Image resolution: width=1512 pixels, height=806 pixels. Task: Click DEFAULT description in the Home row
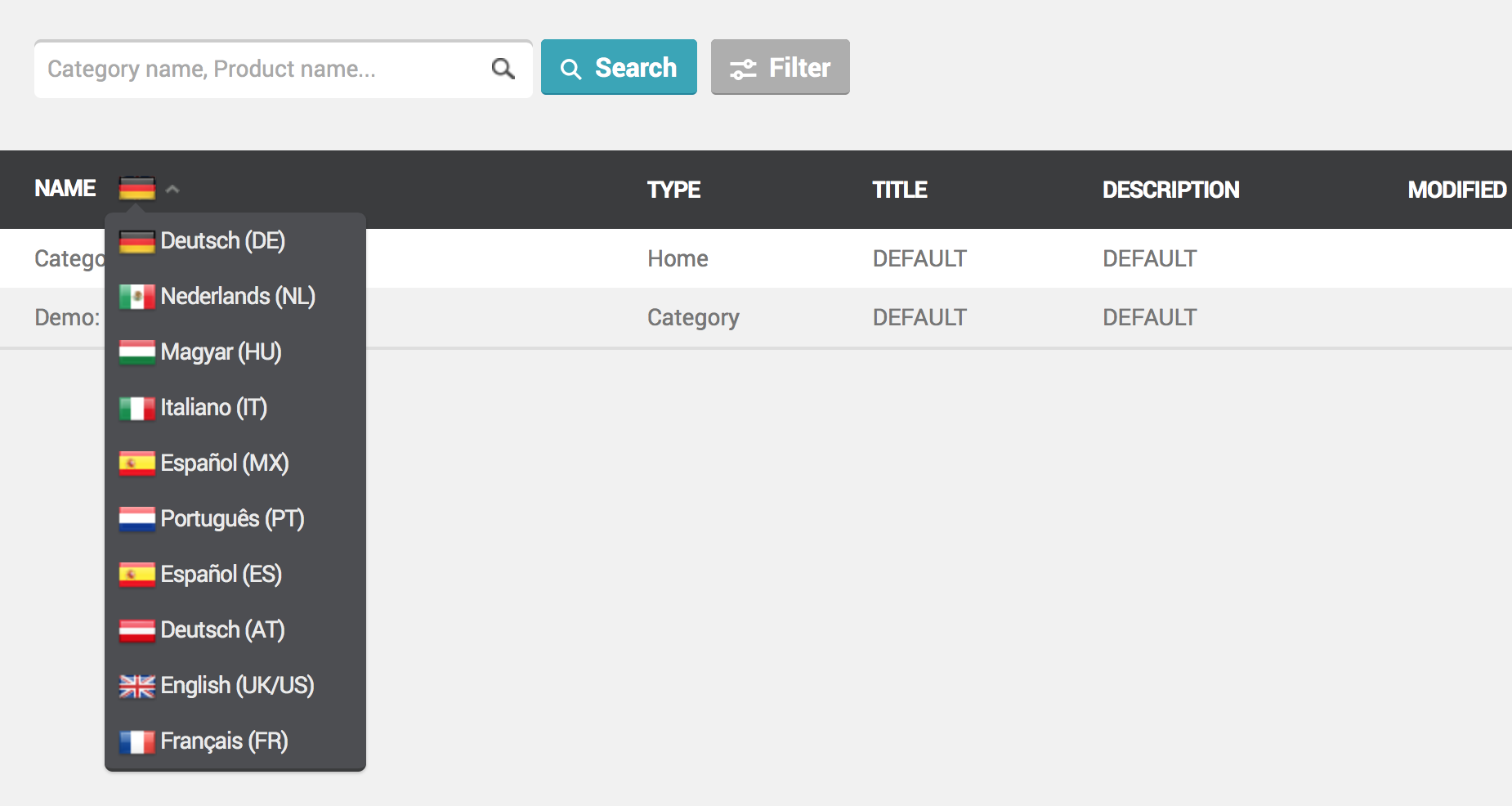tap(1149, 258)
